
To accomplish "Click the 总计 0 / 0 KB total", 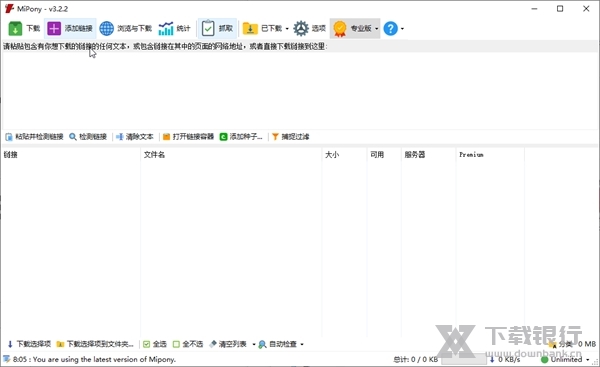I will [x=416, y=359].
